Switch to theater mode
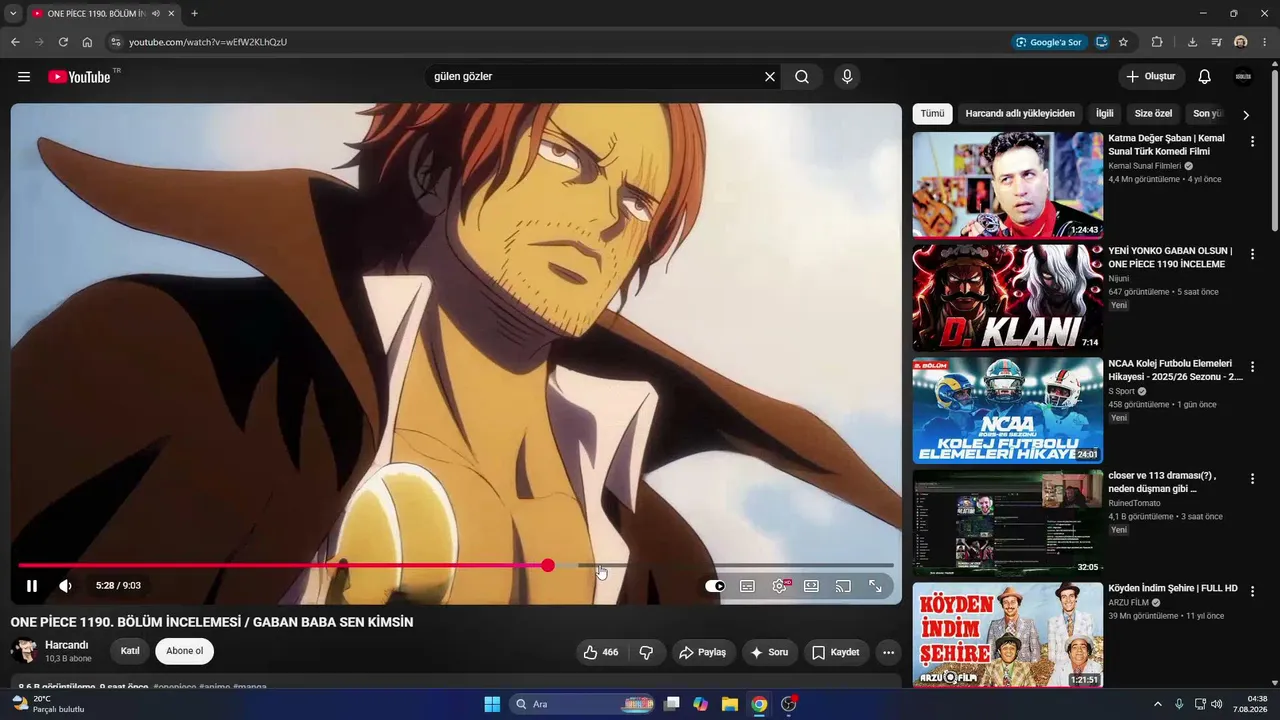Screen dimensions: 1280x720 [811, 586]
